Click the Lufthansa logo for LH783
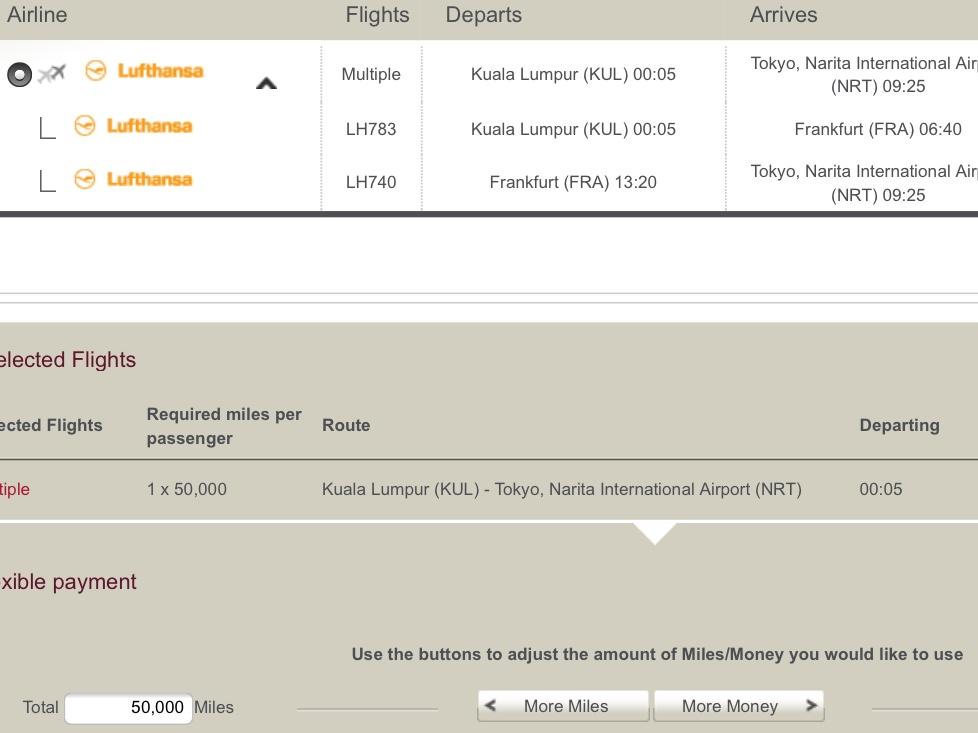Image resolution: width=978 pixels, height=733 pixels. 133,126
